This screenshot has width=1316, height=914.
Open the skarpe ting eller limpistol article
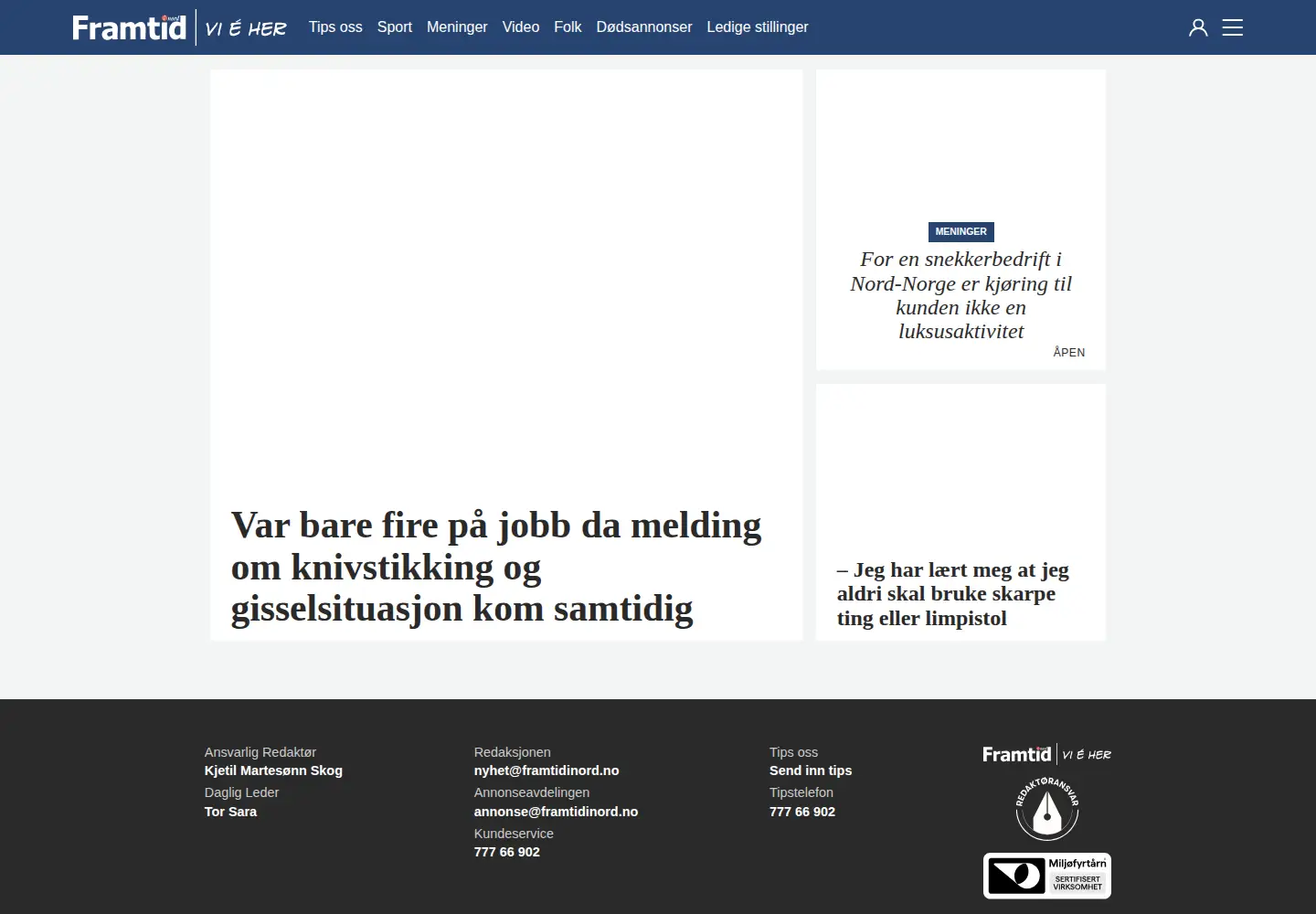953,594
